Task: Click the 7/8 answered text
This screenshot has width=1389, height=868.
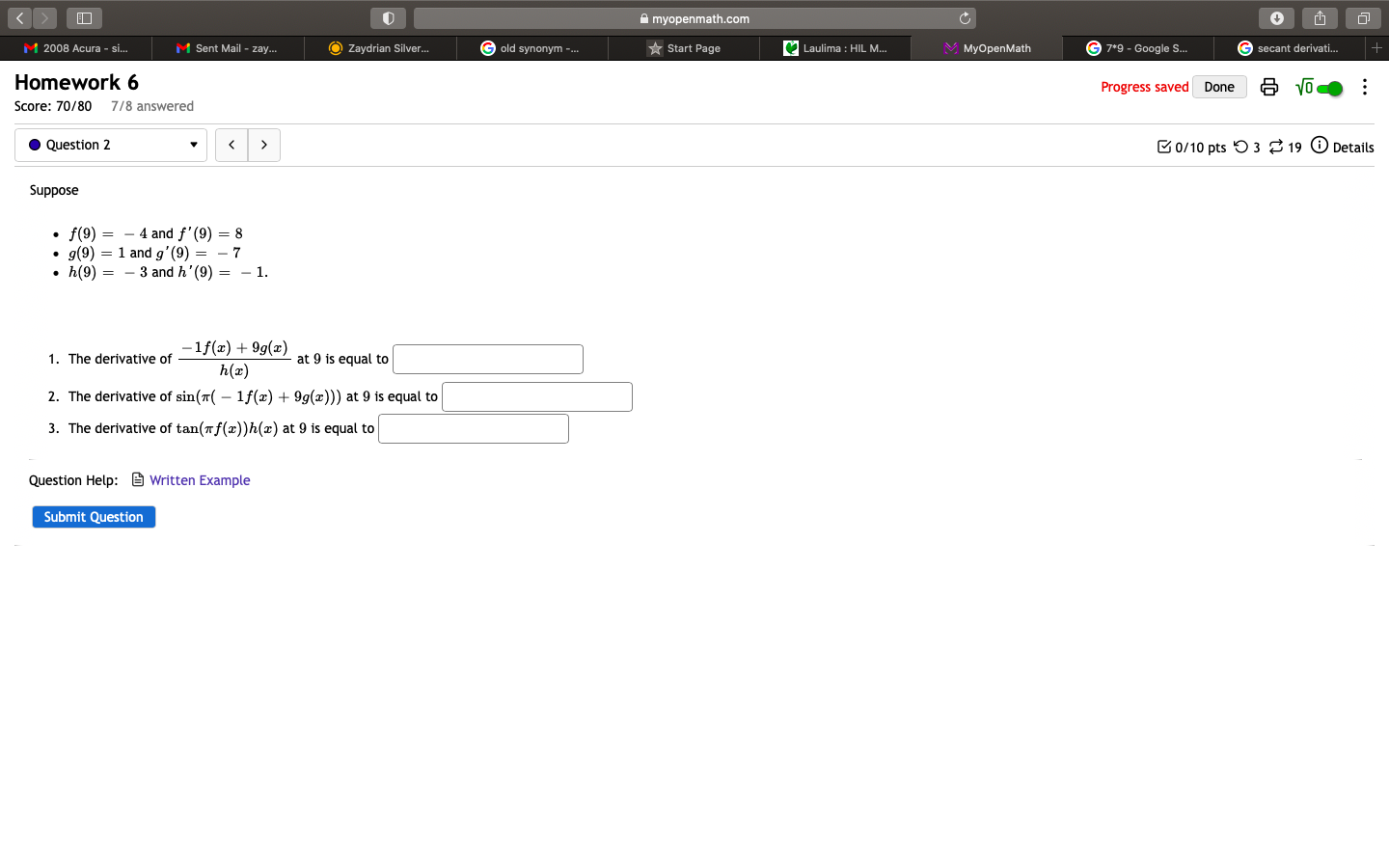Action: pos(152,106)
